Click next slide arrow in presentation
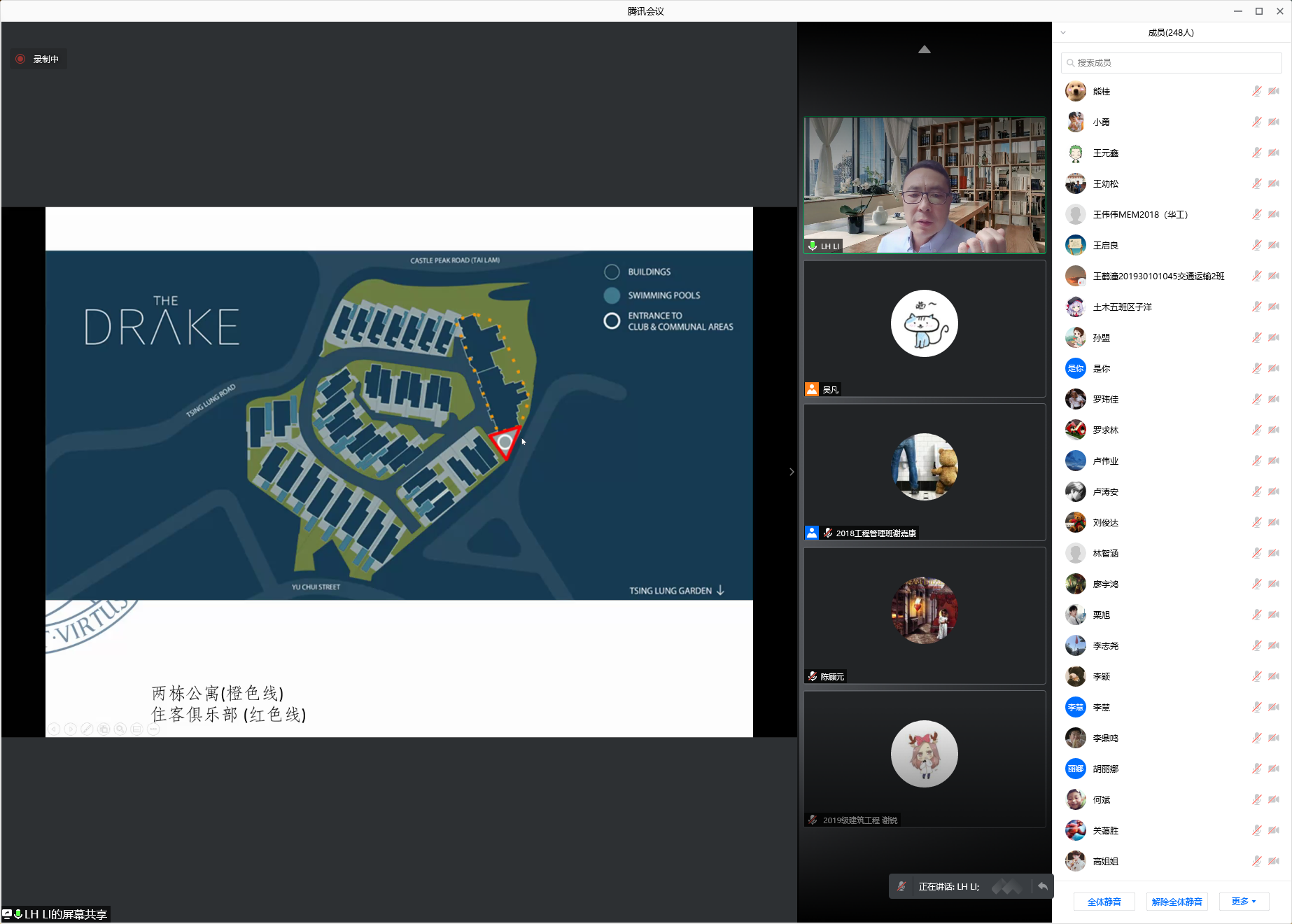Screen dimensions: 1292x924 71,729
